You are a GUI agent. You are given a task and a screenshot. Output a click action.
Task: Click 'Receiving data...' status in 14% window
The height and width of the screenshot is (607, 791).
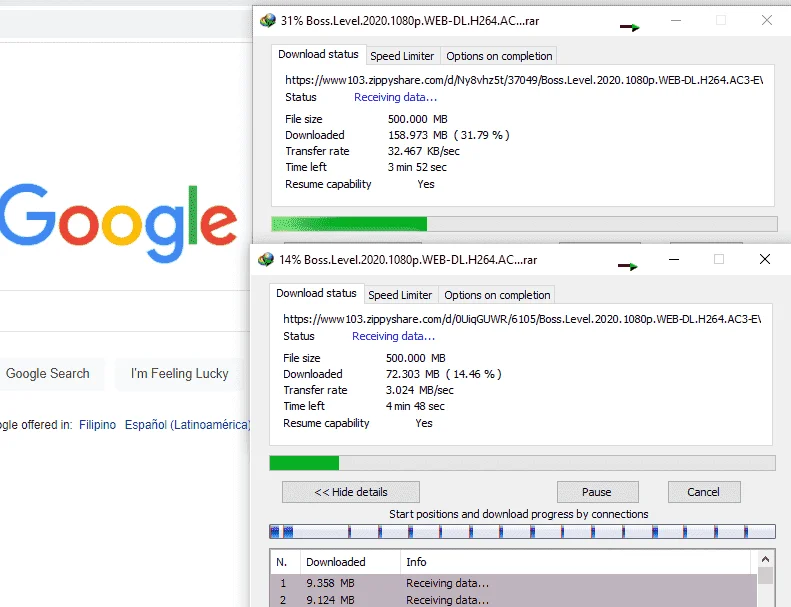click(393, 337)
